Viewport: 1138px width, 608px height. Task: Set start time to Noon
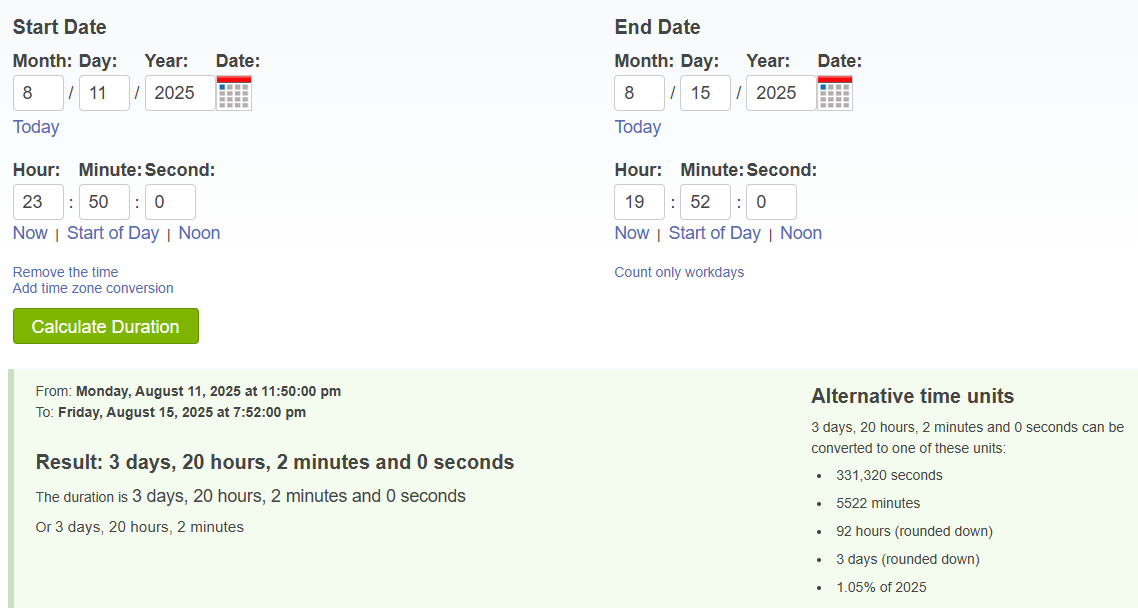pyautogui.click(x=199, y=233)
